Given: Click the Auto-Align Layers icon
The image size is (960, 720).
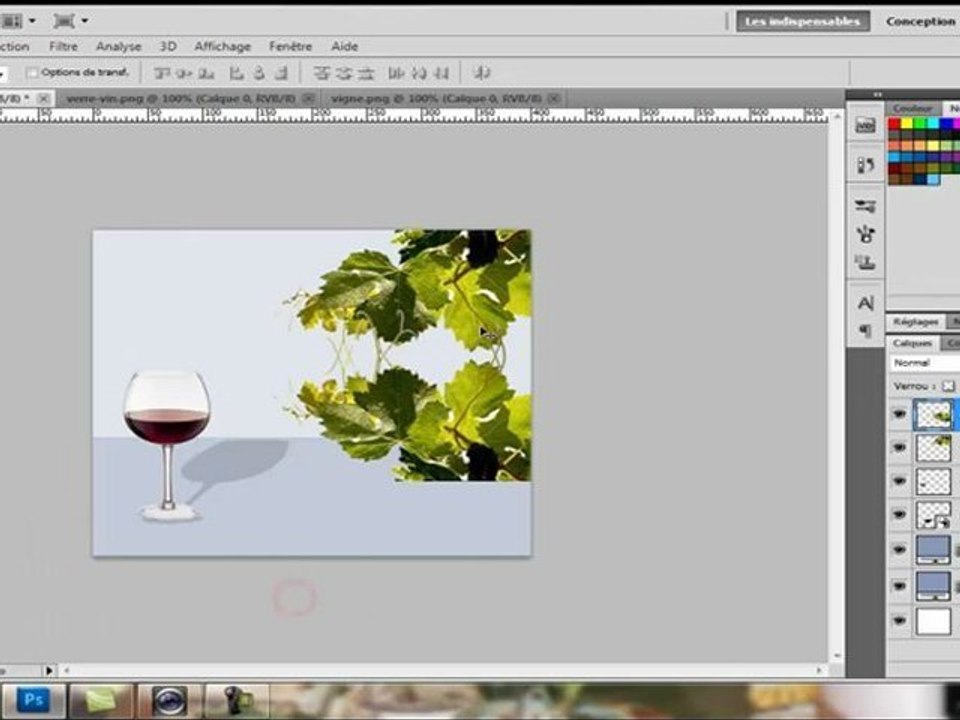Looking at the screenshot, I should [x=482, y=73].
